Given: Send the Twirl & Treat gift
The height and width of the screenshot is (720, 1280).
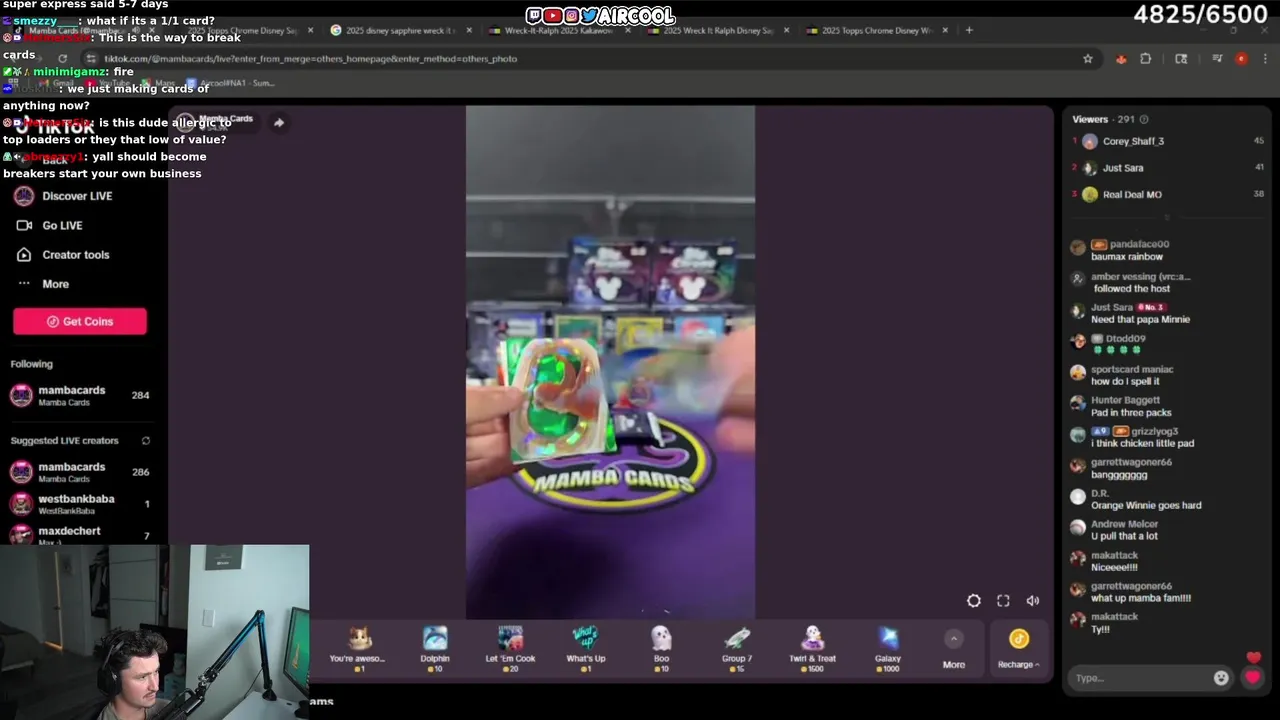Looking at the screenshot, I should pos(812,647).
